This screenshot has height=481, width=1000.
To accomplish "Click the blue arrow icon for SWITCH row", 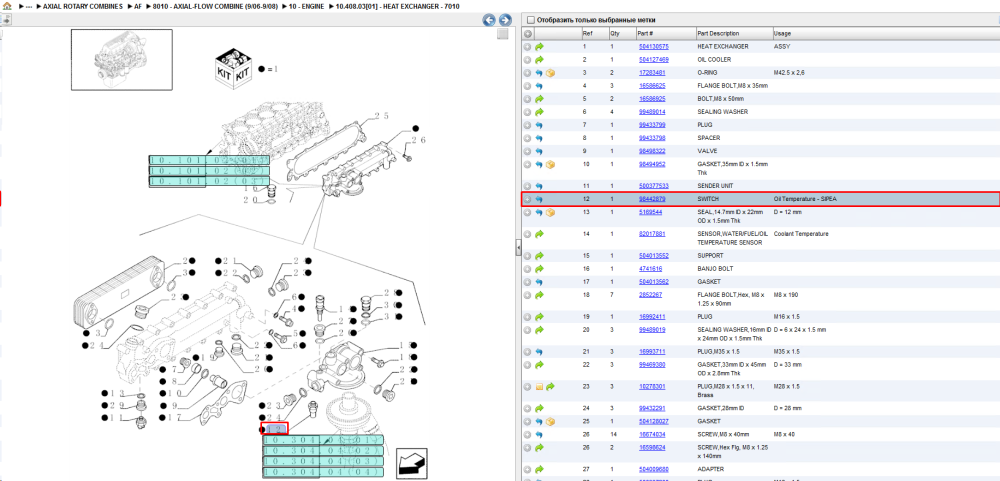I will tap(539, 200).
